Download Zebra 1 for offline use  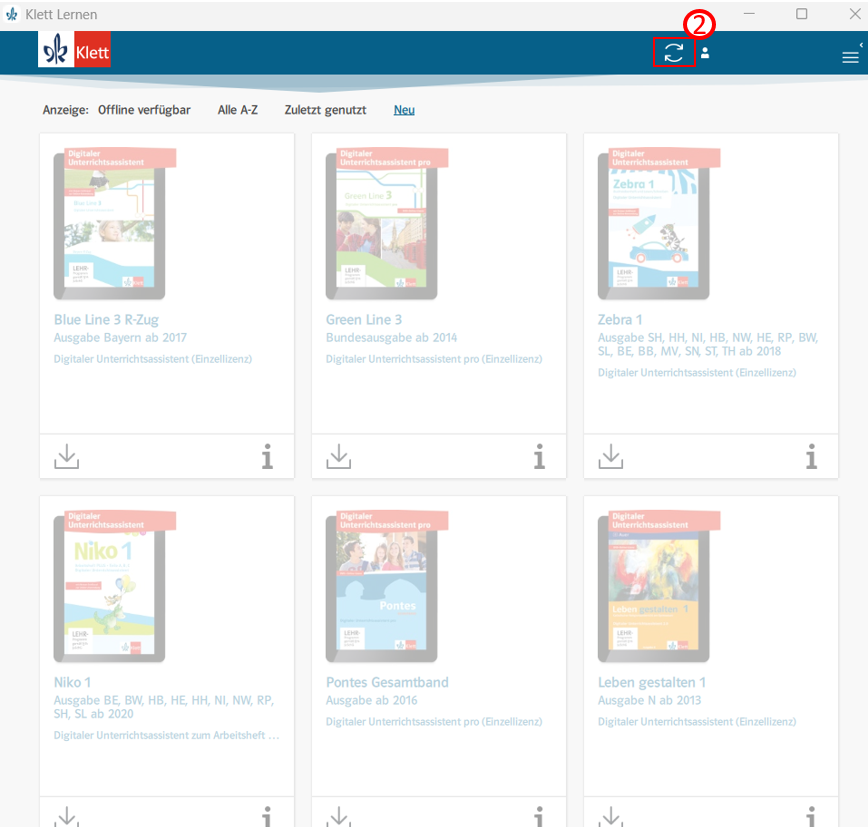611,456
